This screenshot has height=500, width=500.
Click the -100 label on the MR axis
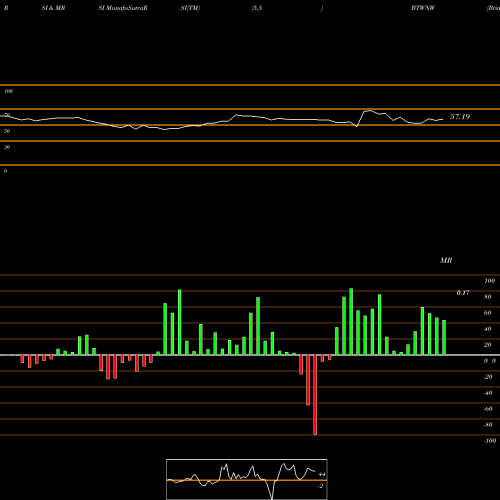click(x=490, y=441)
